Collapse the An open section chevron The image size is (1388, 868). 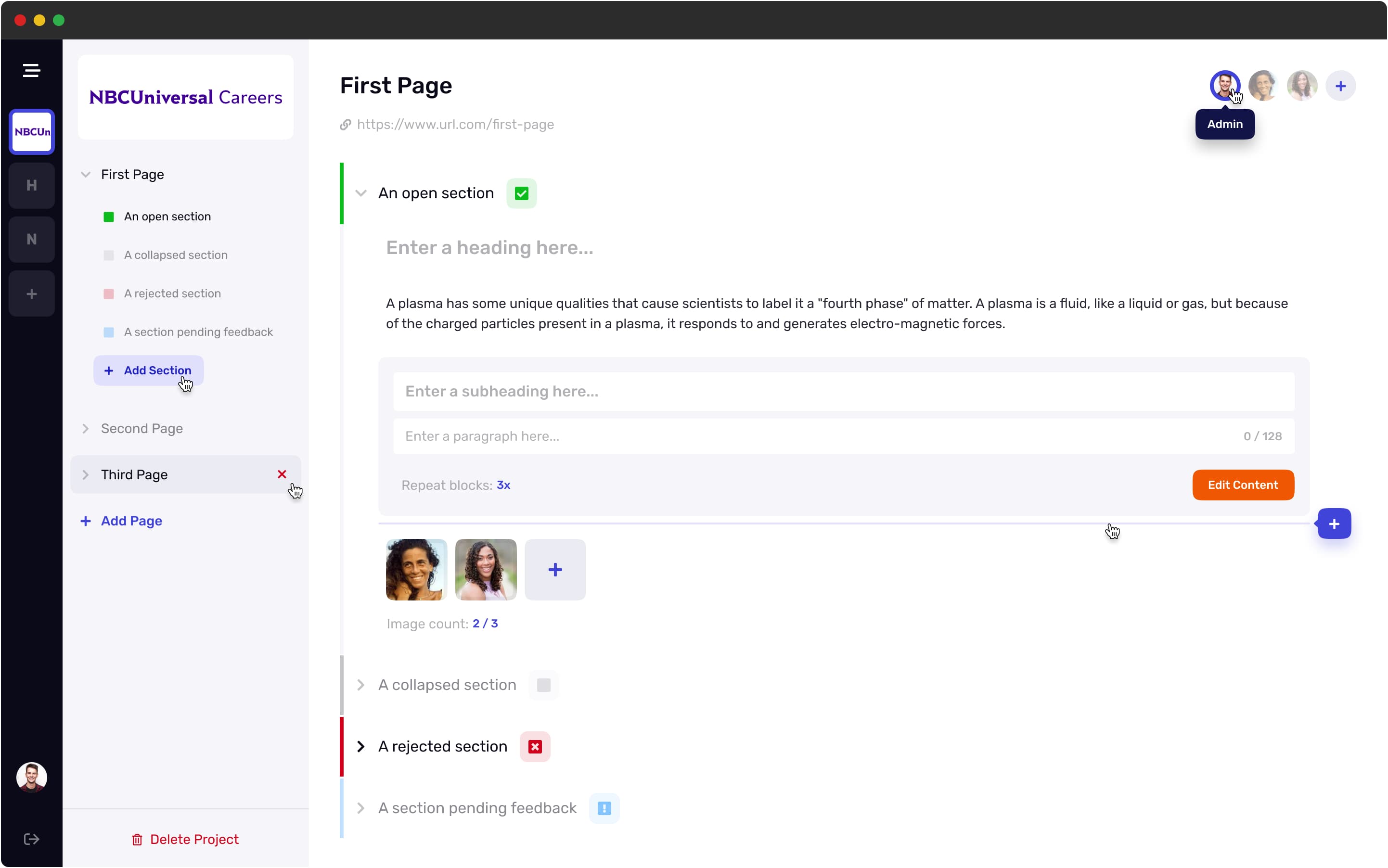tap(360, 193)
